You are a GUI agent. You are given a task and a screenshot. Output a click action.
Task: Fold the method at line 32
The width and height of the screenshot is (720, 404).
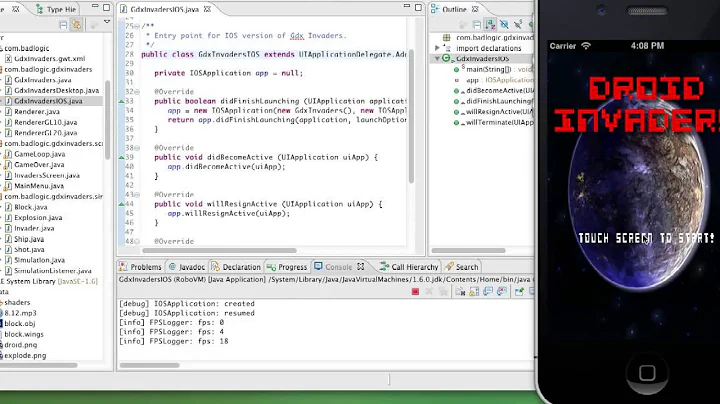[137, 92]
